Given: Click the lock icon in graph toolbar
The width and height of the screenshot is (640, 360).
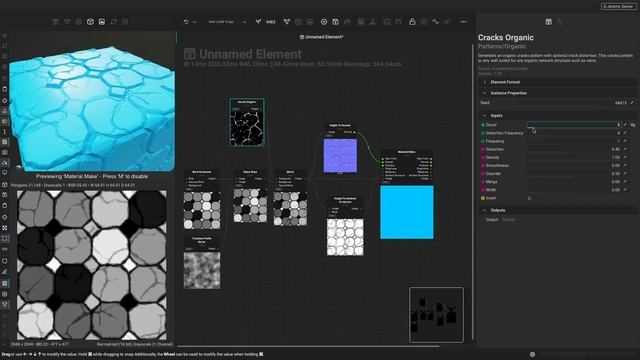Looking at the screenshot, I should 412,22.
